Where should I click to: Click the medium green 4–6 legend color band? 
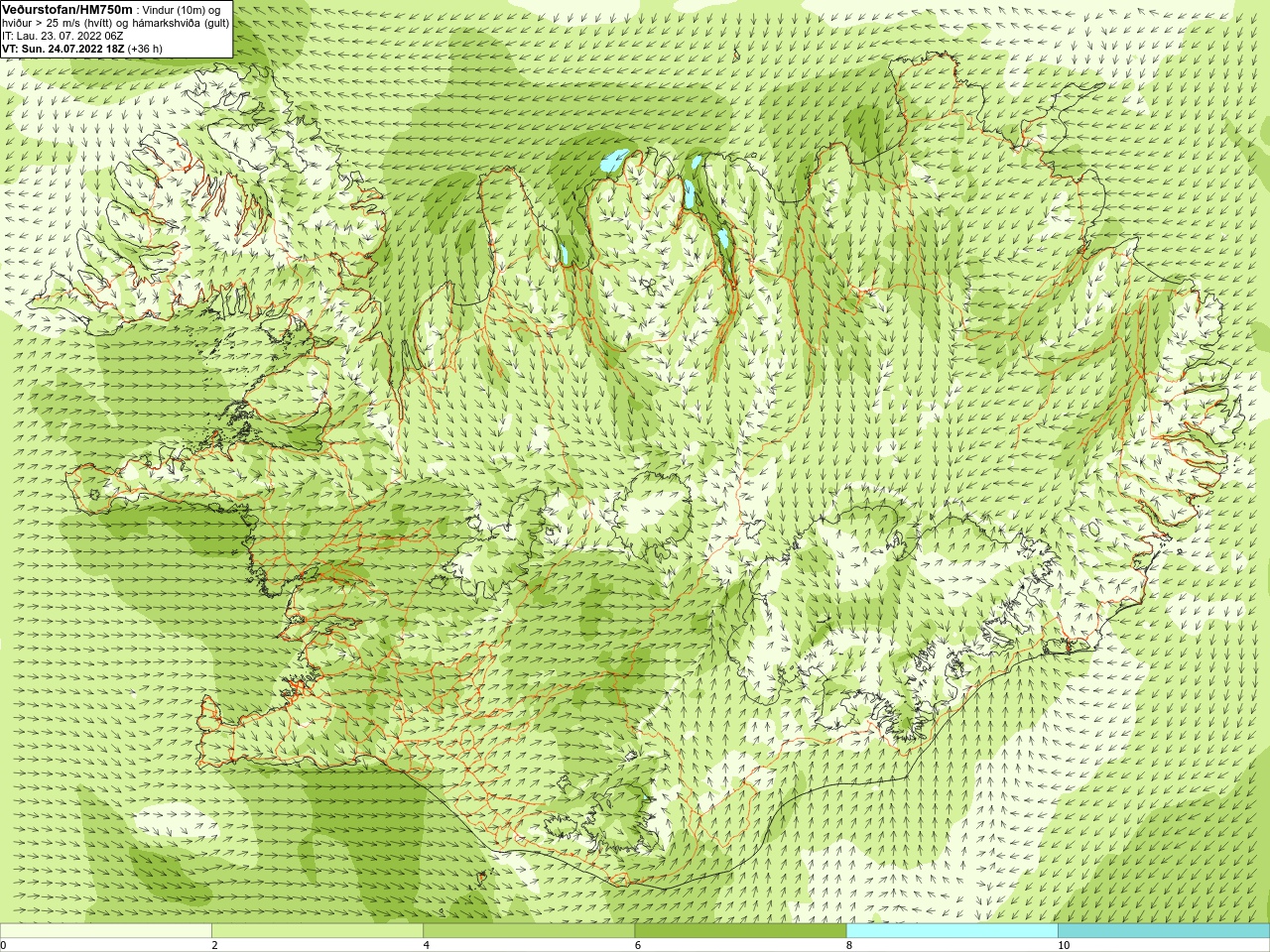coord(529,931)
